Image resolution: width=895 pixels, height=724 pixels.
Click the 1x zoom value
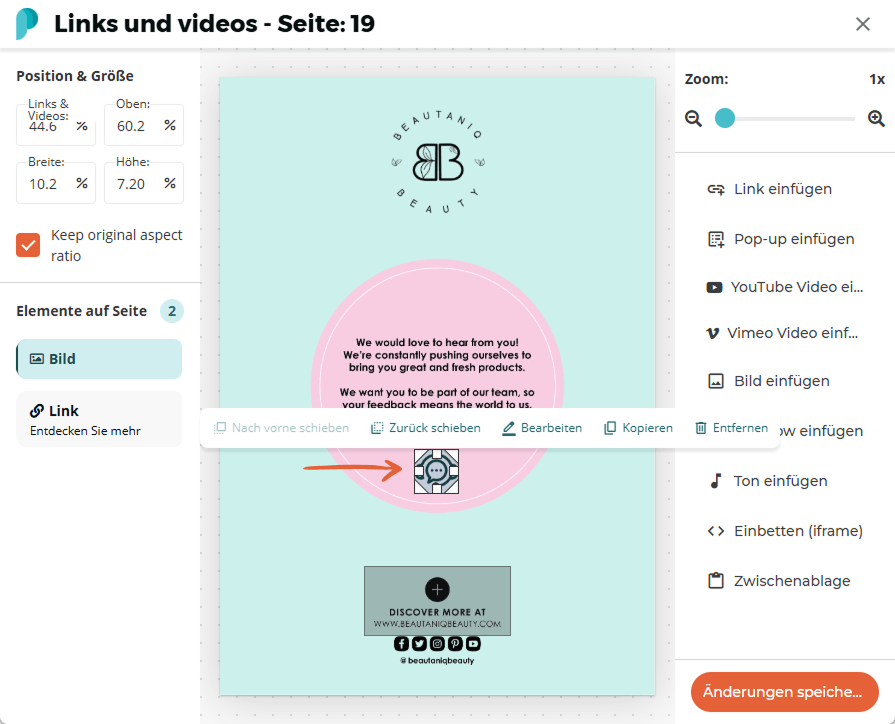tap(877, 79)
